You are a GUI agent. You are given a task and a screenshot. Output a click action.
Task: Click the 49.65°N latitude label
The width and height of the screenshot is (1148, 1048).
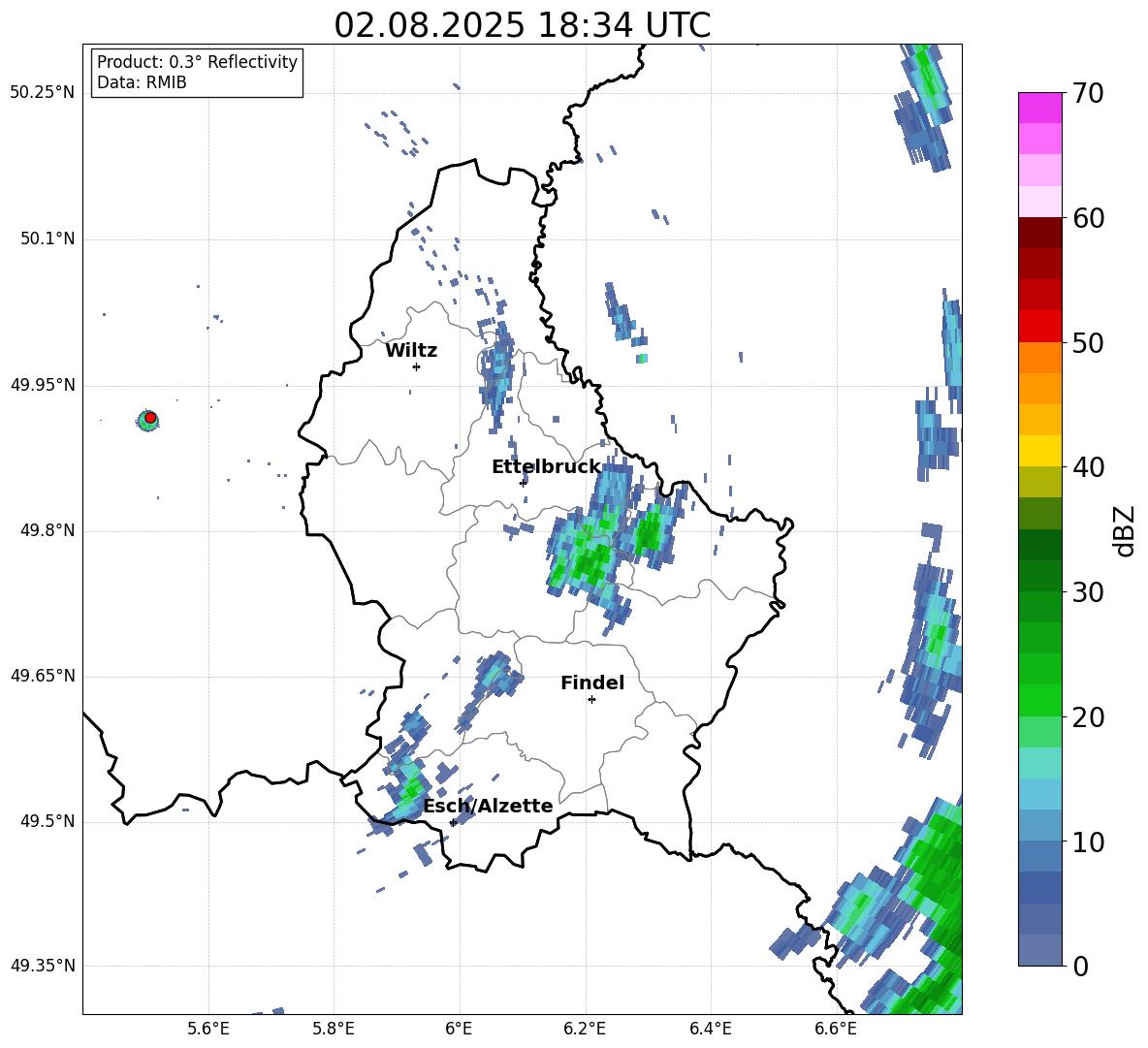click(x=42, y=676)
